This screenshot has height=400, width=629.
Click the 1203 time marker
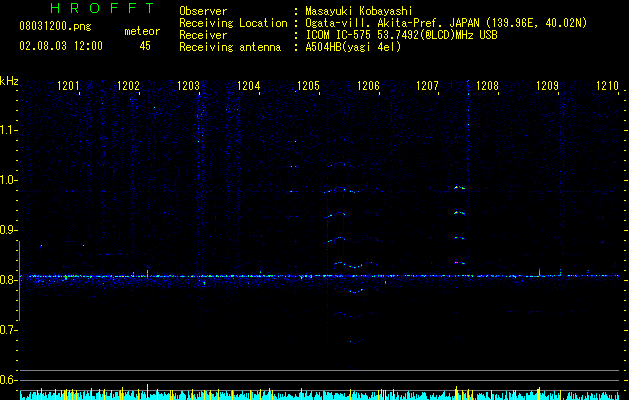[x=188, y=86]
